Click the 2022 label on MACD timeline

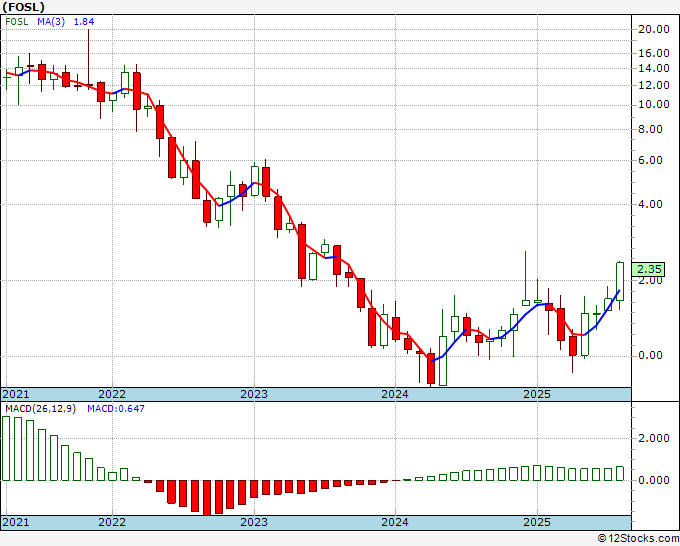tap(112, 522)
